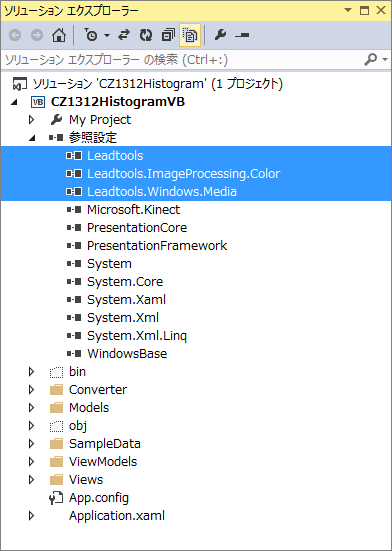Open the window position dropdown in title bar
Viewport: 392px width, 551px height.
pos(348,10)
